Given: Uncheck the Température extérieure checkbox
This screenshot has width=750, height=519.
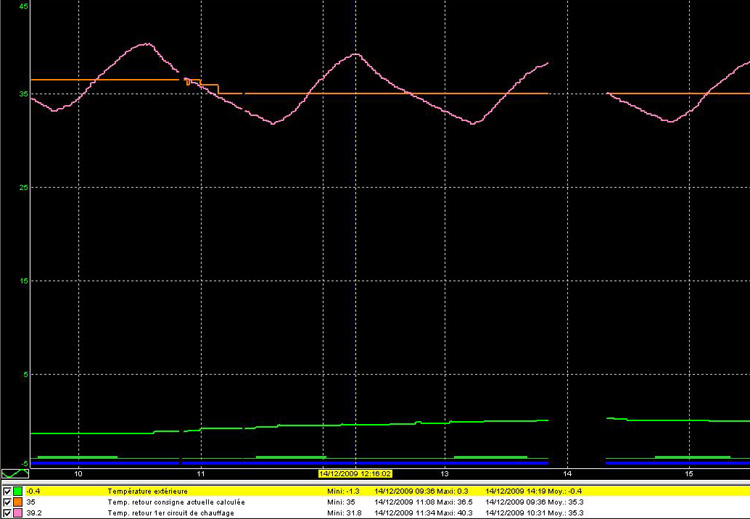Looking at the screenshot, I should point(7,491).
